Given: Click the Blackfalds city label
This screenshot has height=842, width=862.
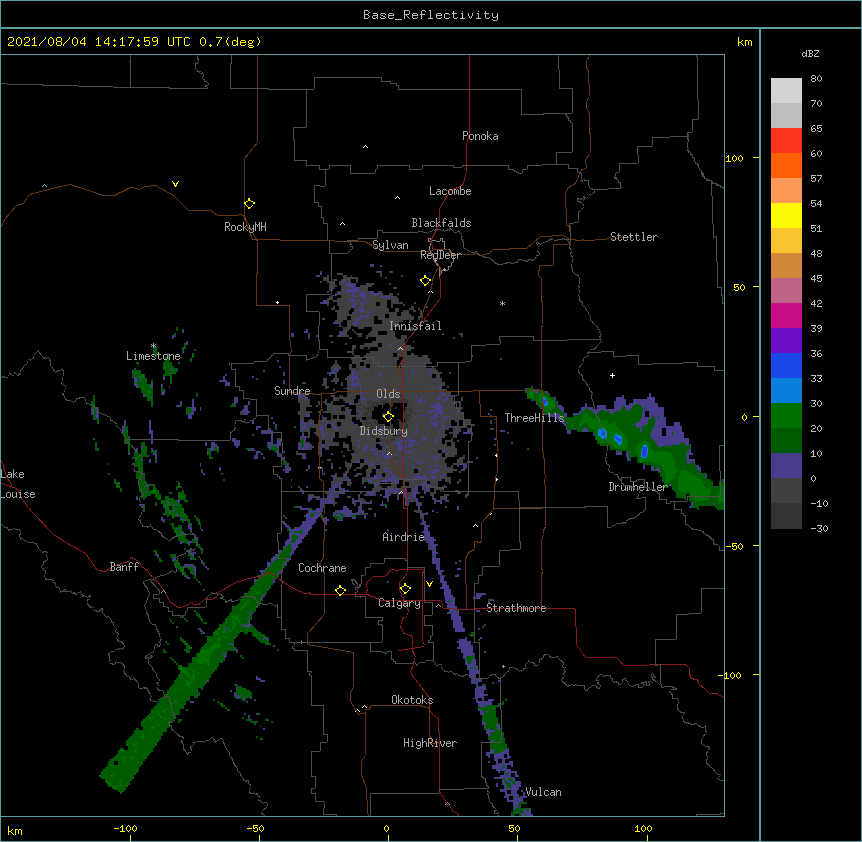Looking at the screenshot, I should point(441,223).
